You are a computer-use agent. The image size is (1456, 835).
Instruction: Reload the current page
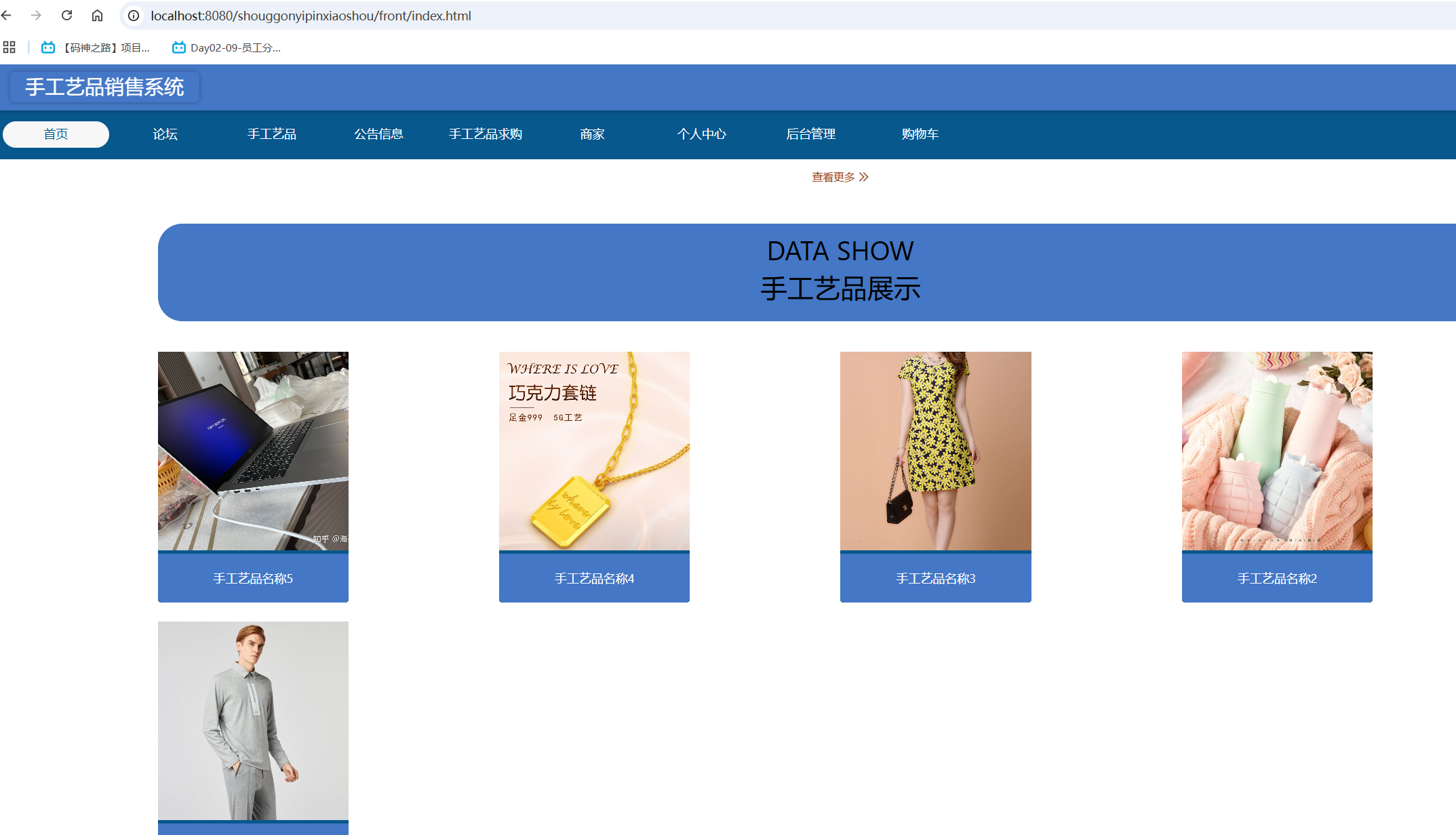click(x=66, y=16)
